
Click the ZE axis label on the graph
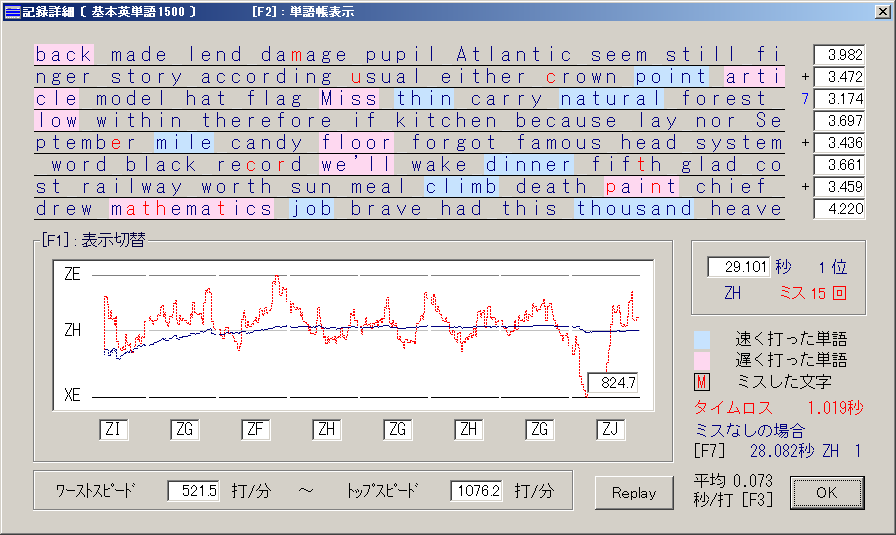click(72, 274)
